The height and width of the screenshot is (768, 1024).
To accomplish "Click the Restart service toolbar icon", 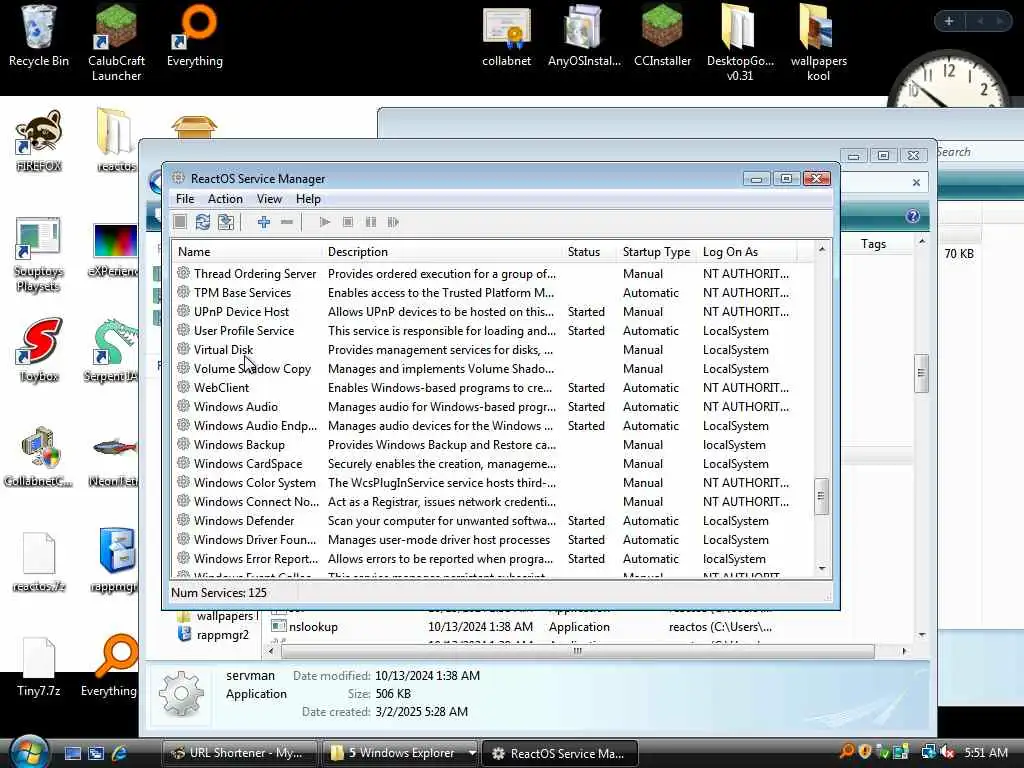I will click(x=393, y=222).
